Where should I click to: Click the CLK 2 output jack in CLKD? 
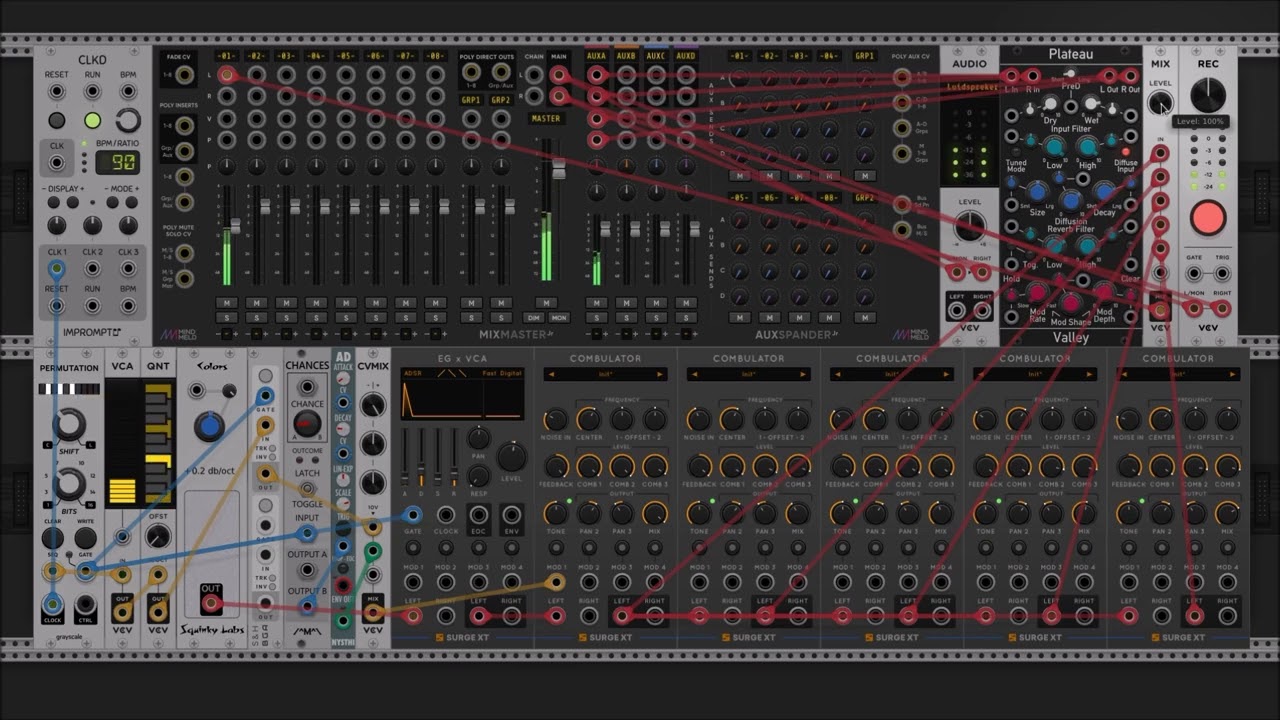[92, 268]
